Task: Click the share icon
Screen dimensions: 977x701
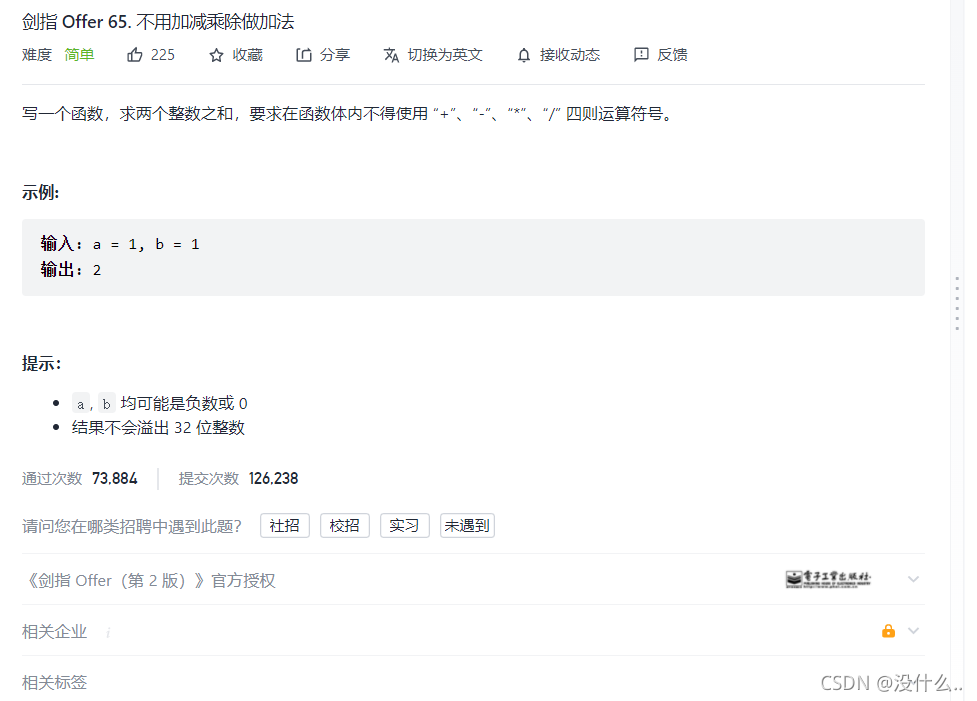Action: tap(303, 55)
